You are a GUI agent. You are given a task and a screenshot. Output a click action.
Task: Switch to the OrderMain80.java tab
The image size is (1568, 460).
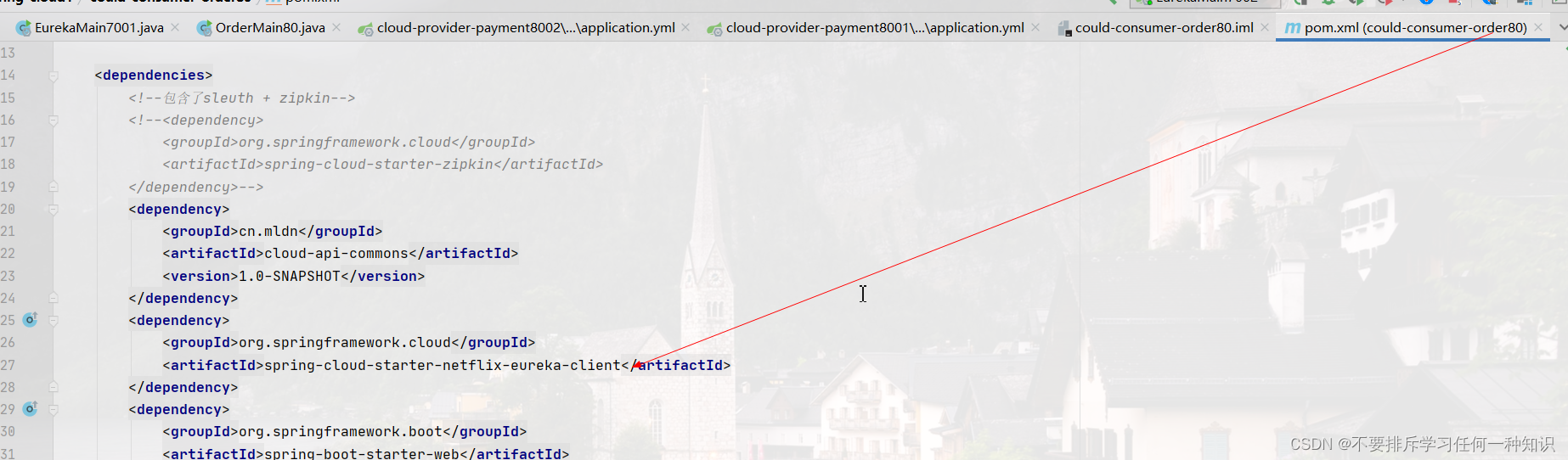tap(269, 28)
